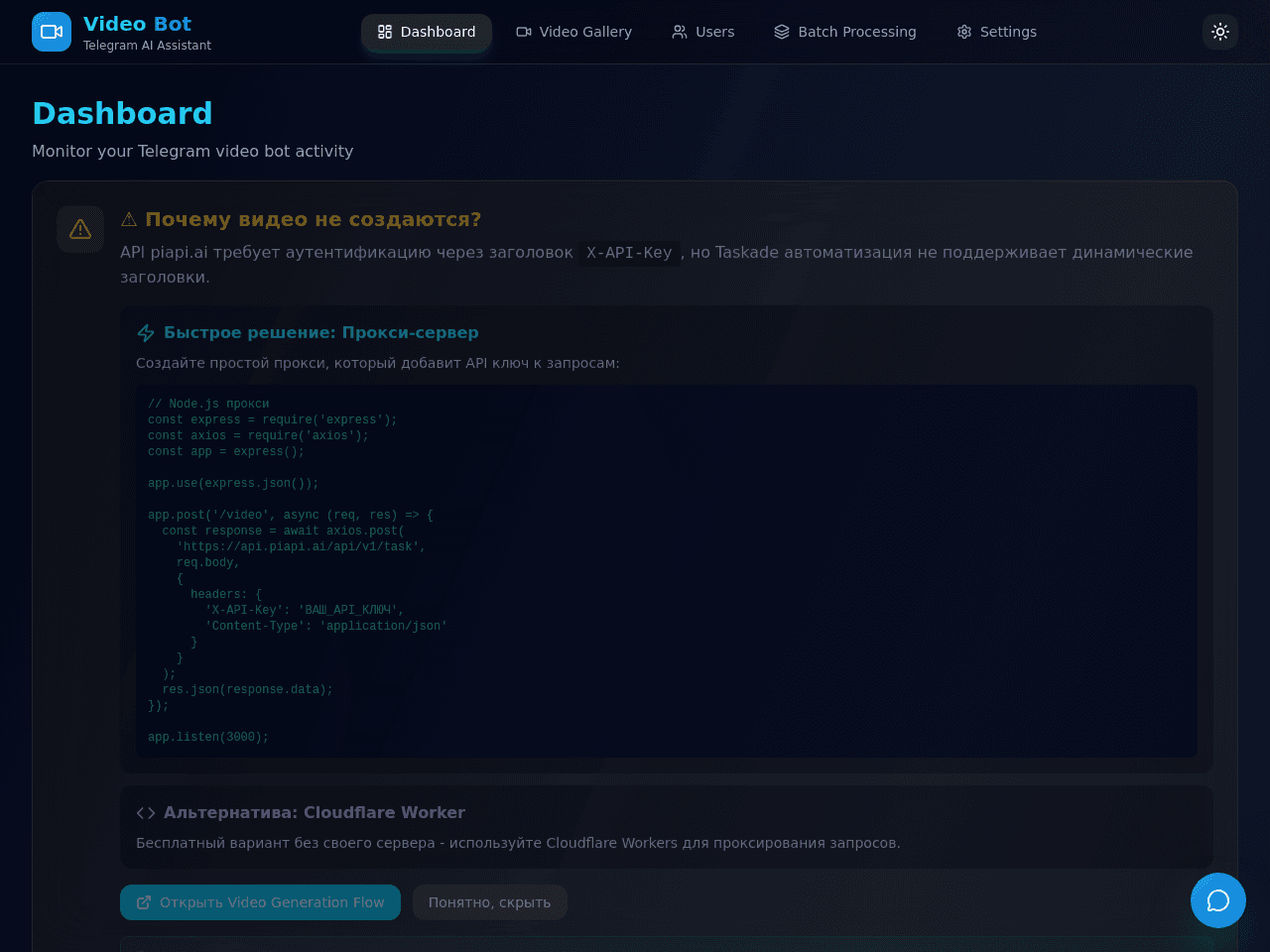Click the lightning bolt quick solution icon
This screenshot has width=1270, height=952.
click(x=146, y=333)
